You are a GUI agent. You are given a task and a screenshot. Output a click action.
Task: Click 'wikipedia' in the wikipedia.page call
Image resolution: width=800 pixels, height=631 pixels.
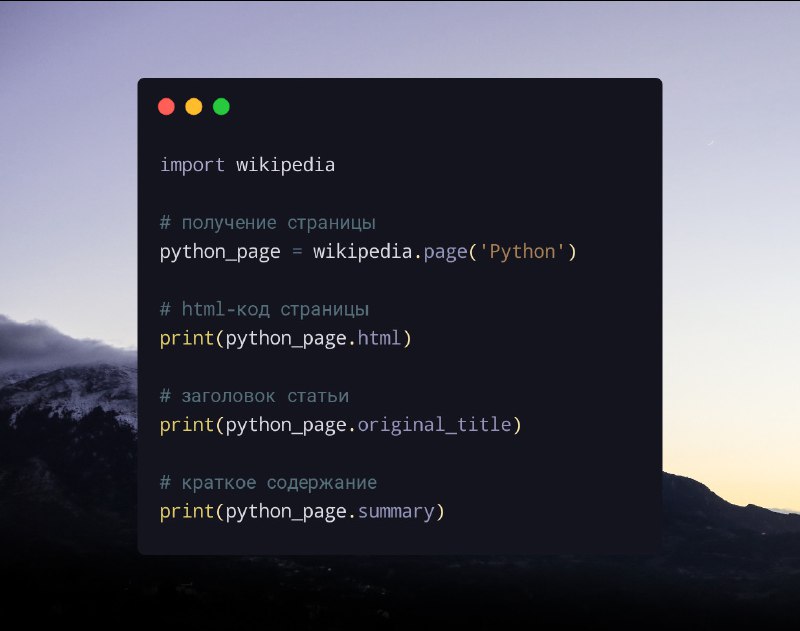click(363, 252)
